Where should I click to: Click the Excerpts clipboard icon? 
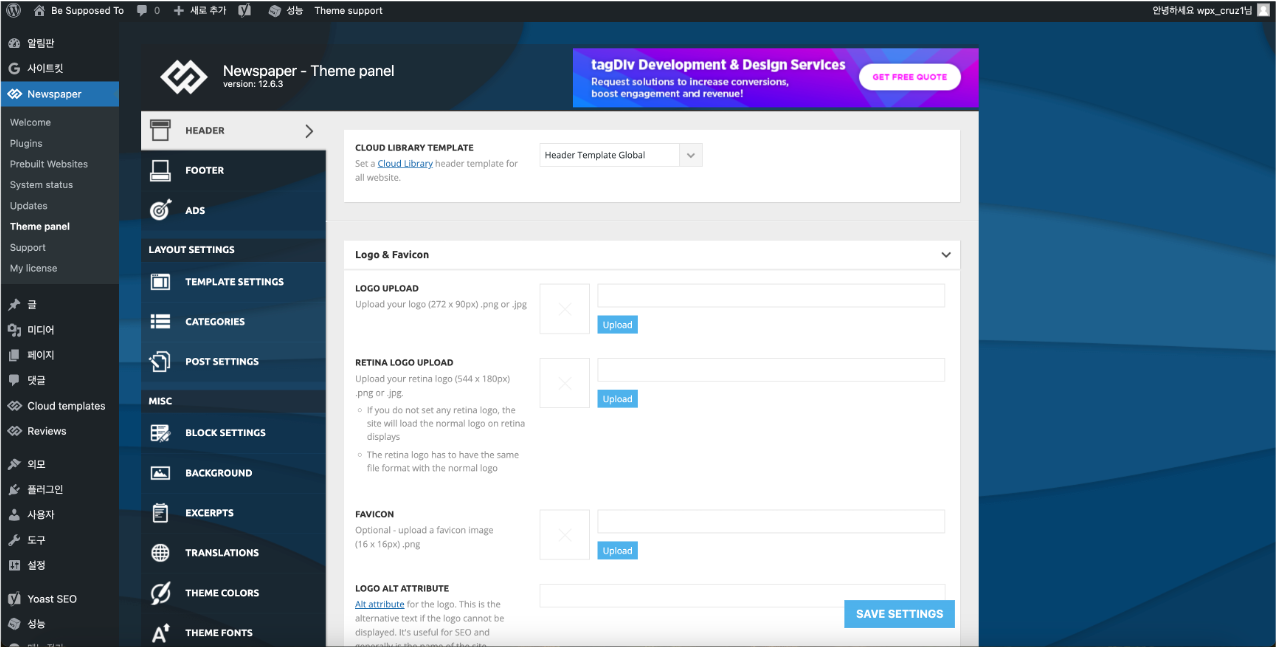click(160, 513)
